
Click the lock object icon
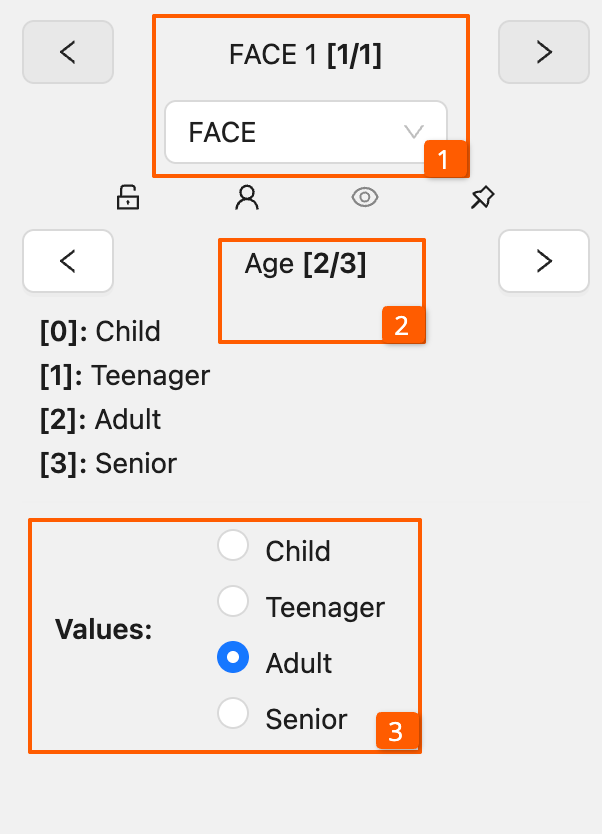coord(128,198)
